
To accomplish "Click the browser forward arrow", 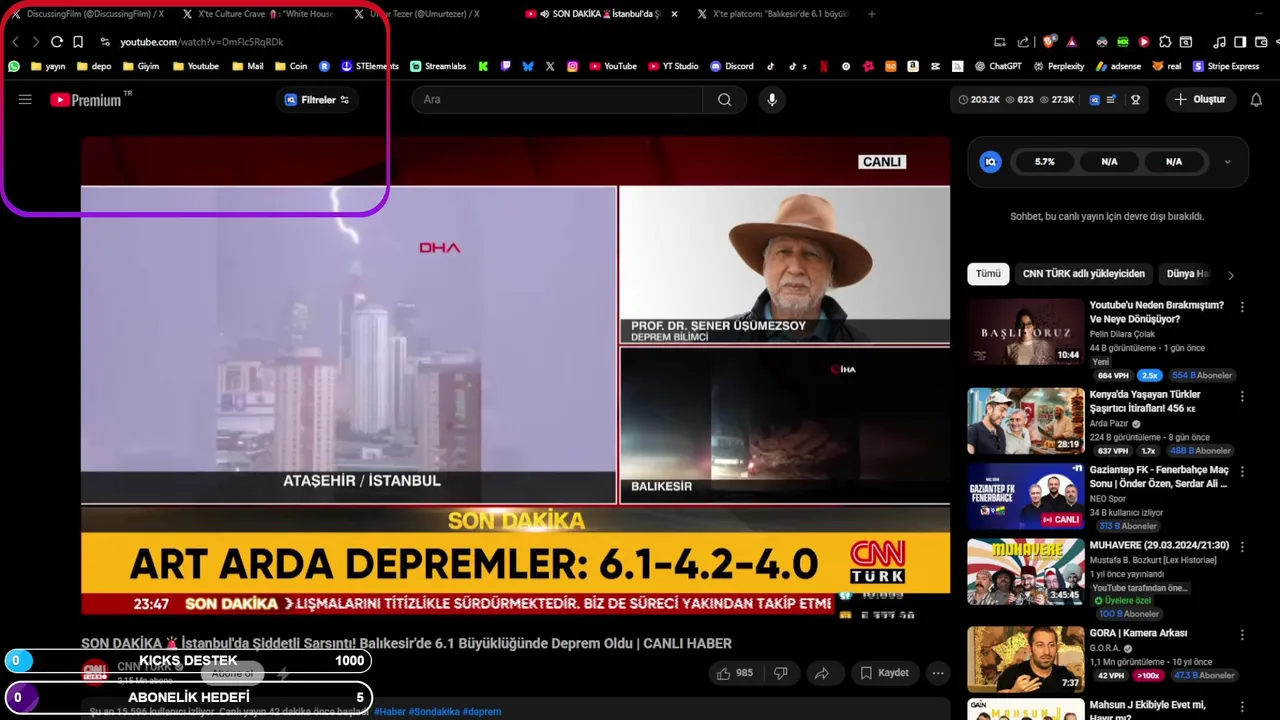I will pyautogui.click(x=35, y=42).
